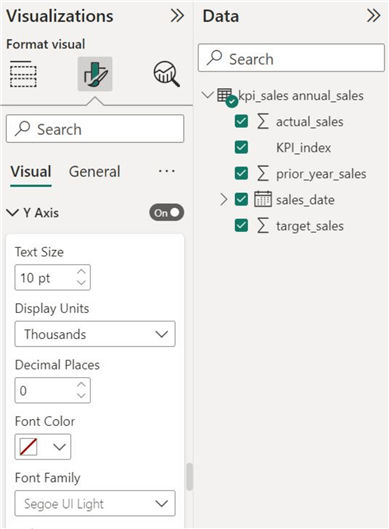Open the Display Units Thousands dropdown
The image size is (389, 529).
[95, 334]
